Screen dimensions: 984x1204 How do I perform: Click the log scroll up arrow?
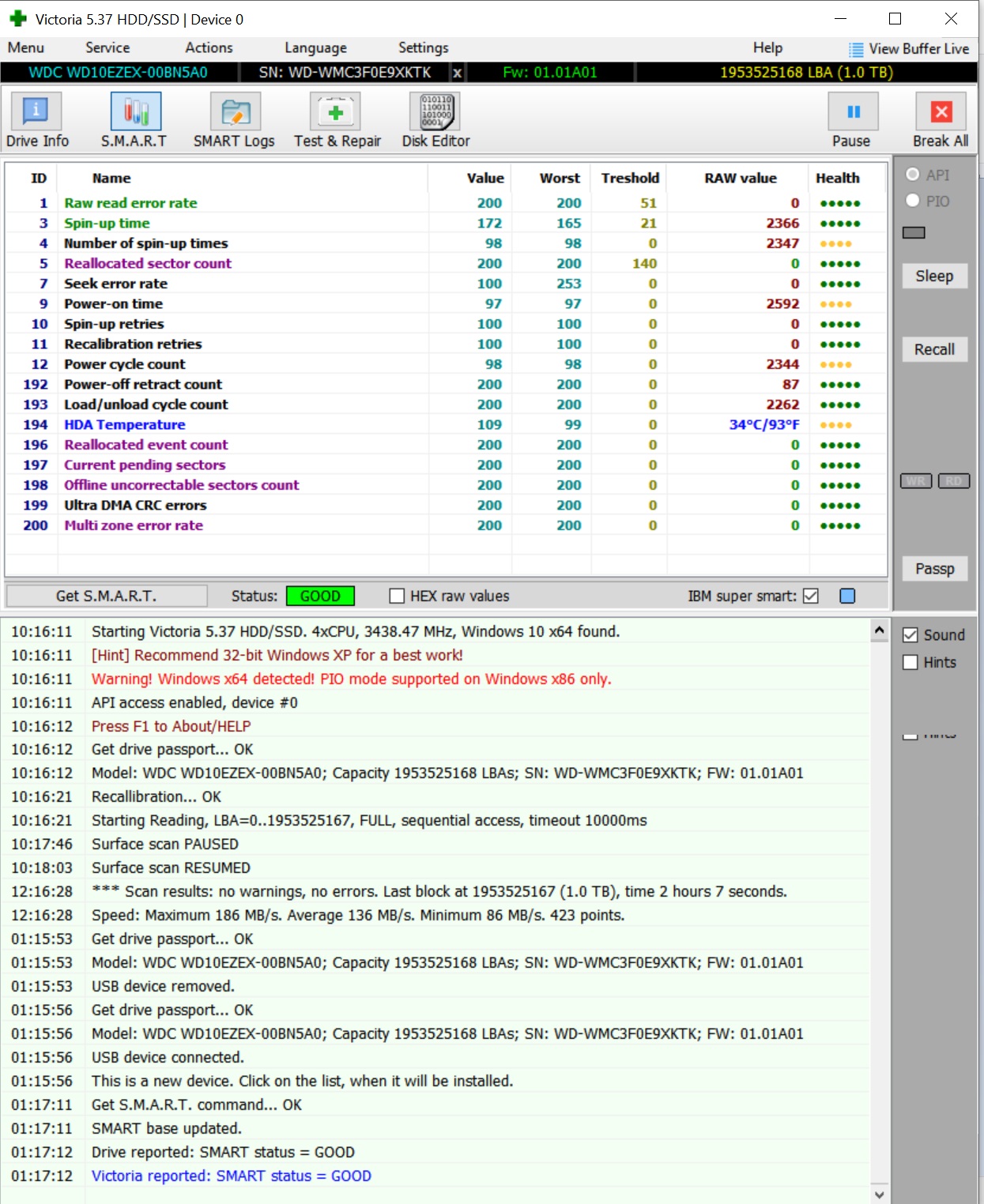coord(879,630)
